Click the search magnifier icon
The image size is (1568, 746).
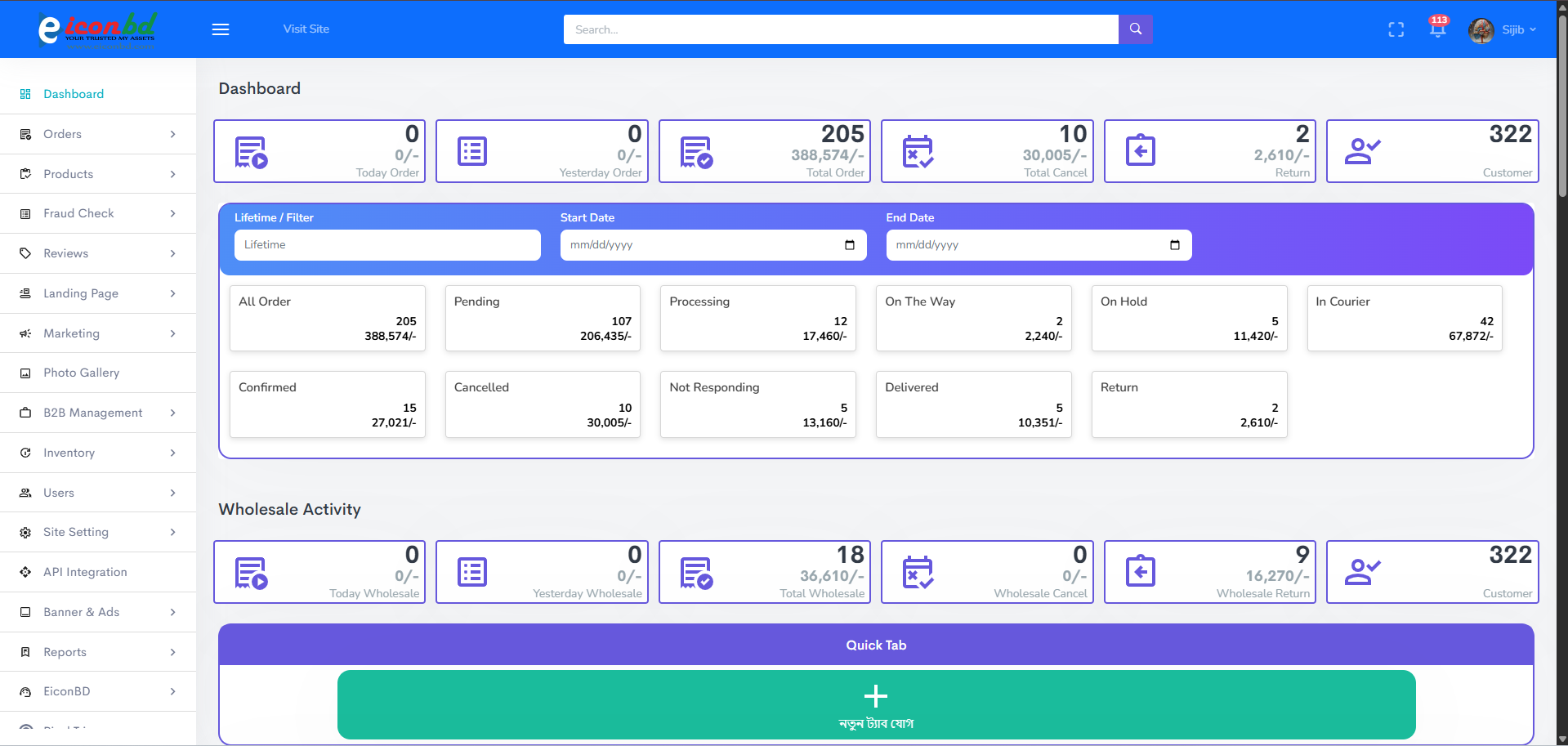[1135, 29]
